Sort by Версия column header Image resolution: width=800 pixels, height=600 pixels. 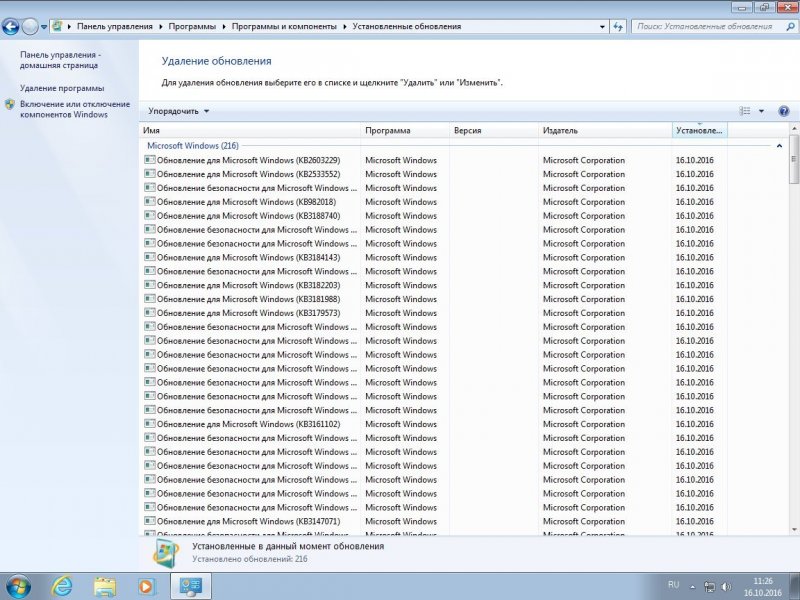494,130
